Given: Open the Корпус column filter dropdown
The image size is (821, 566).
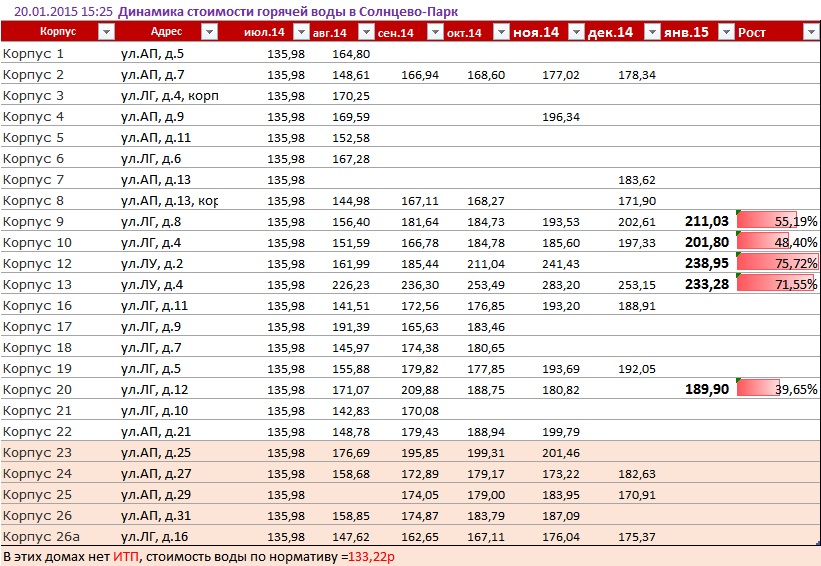Looking at the screenshot, I should coord(106,32).
